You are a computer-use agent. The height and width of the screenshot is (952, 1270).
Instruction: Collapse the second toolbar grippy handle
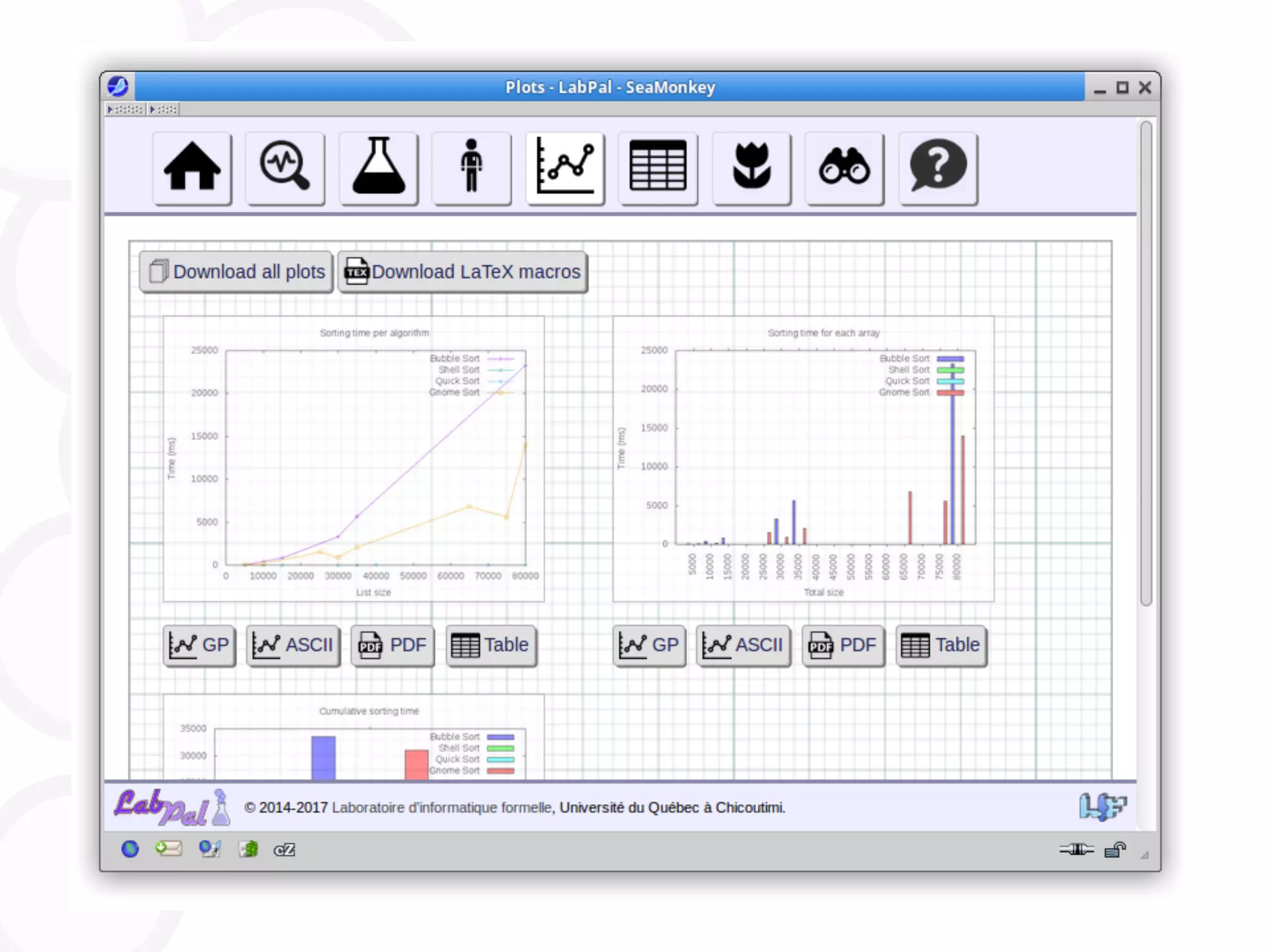coord(164,110)
